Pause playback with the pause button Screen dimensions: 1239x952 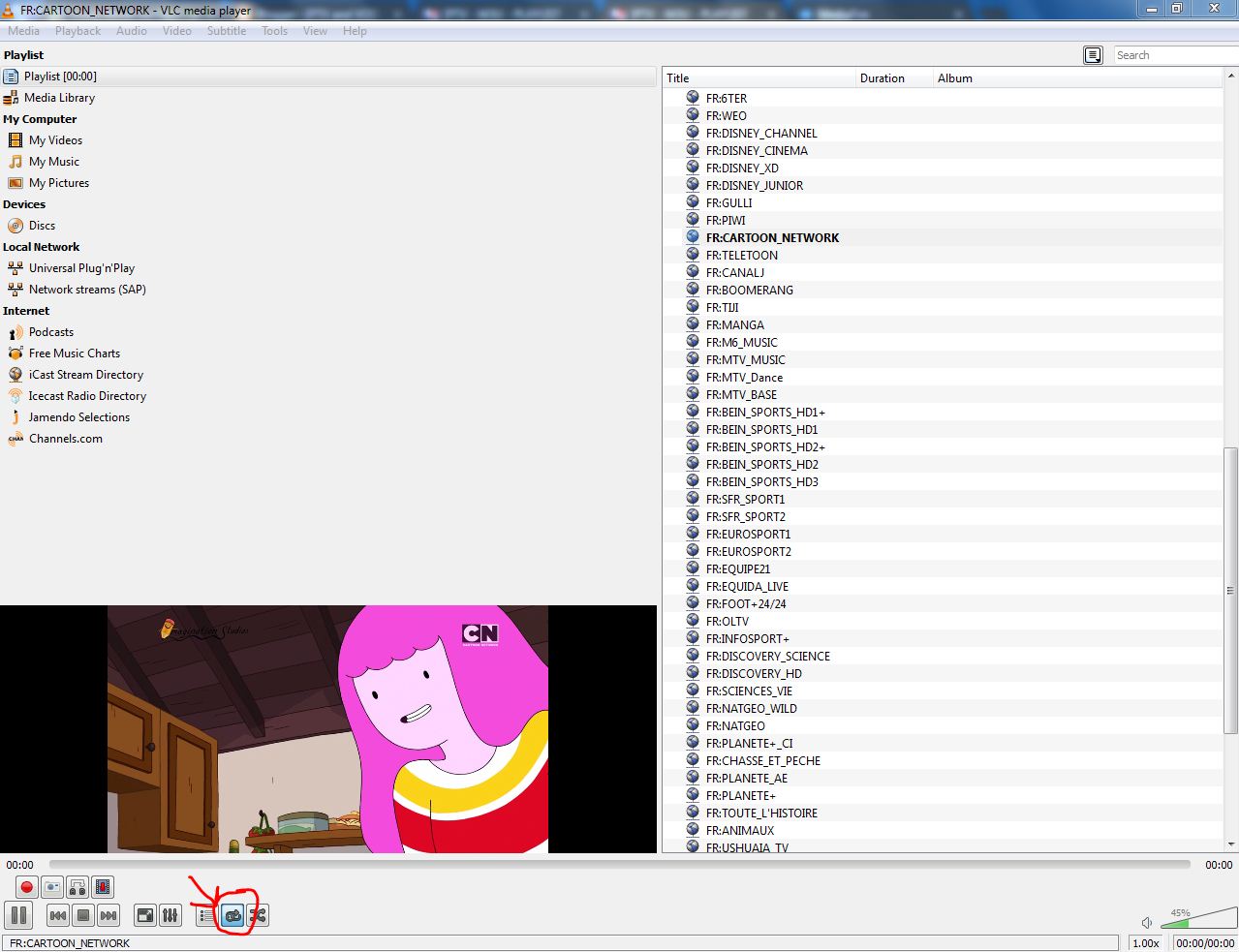point(19,915)
